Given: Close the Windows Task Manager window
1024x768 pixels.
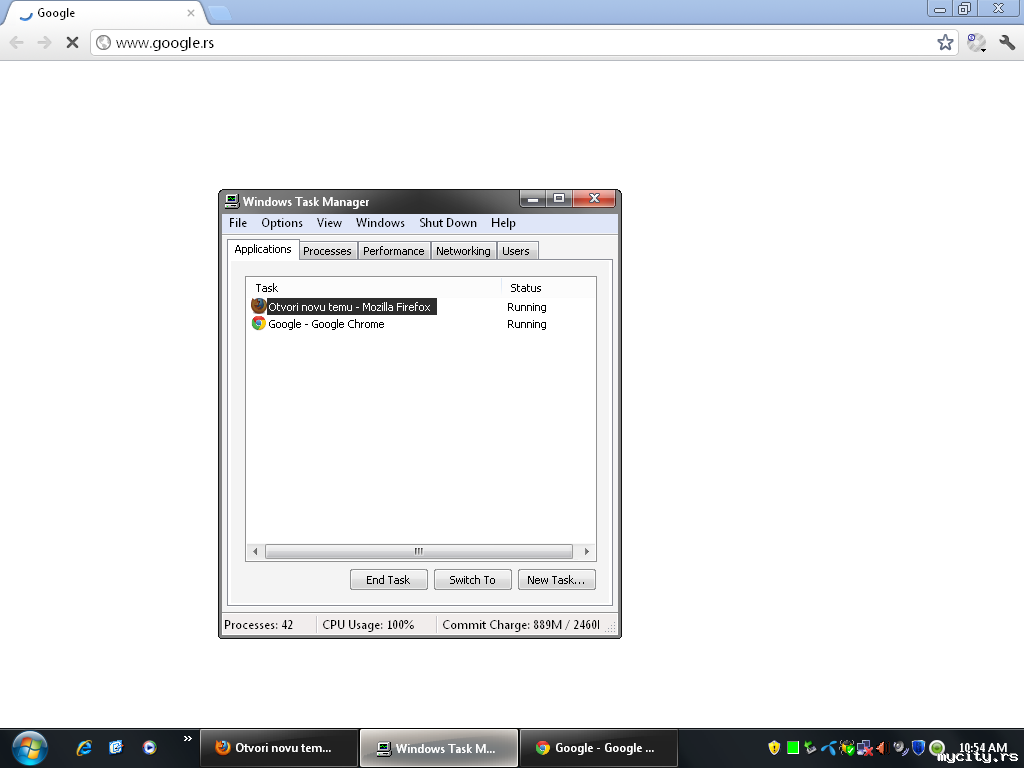Looking at the screenshot, I should 594,199.
